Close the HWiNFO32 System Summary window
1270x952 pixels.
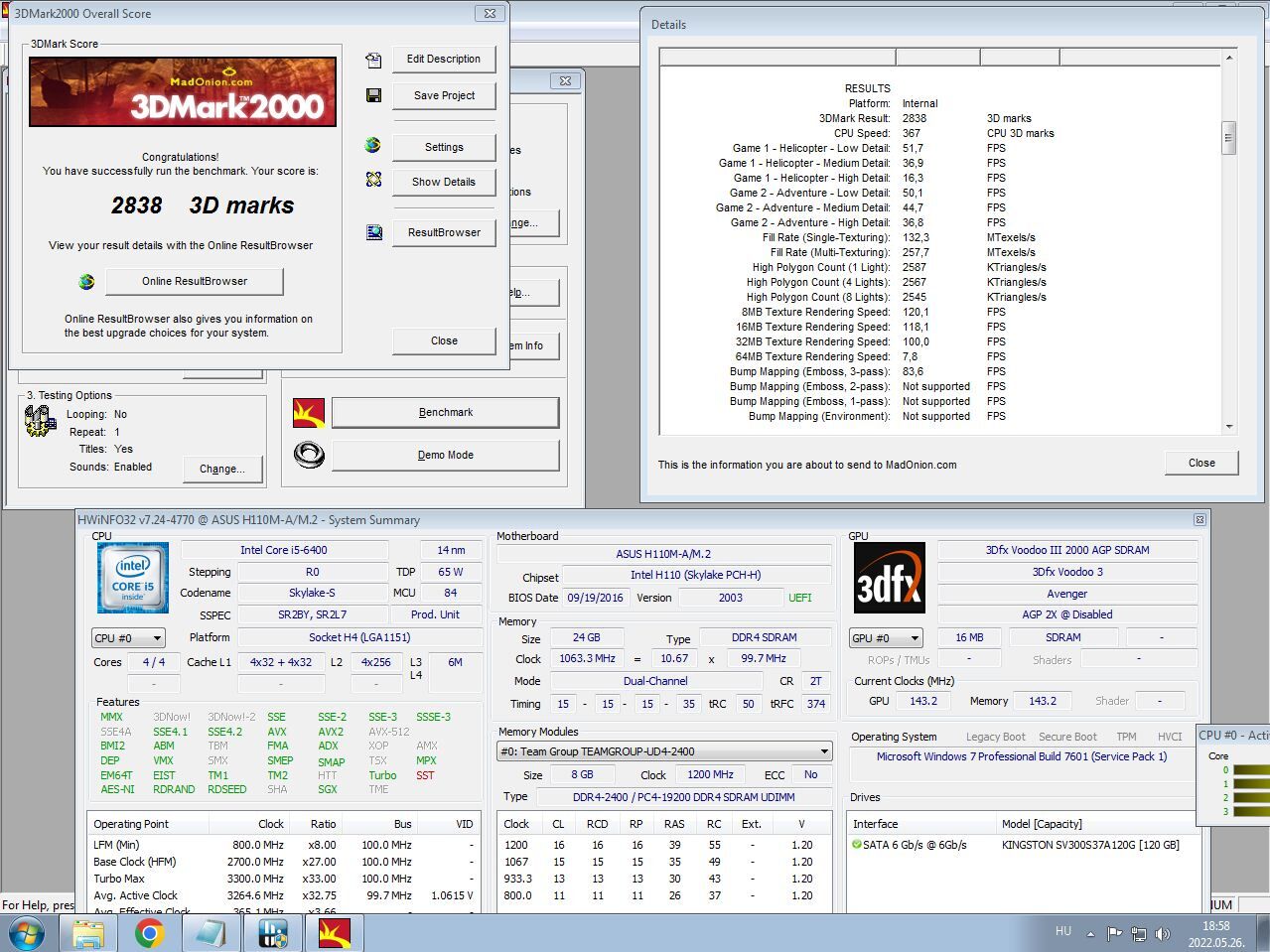pyautogui.click(x=1199, y=519)
